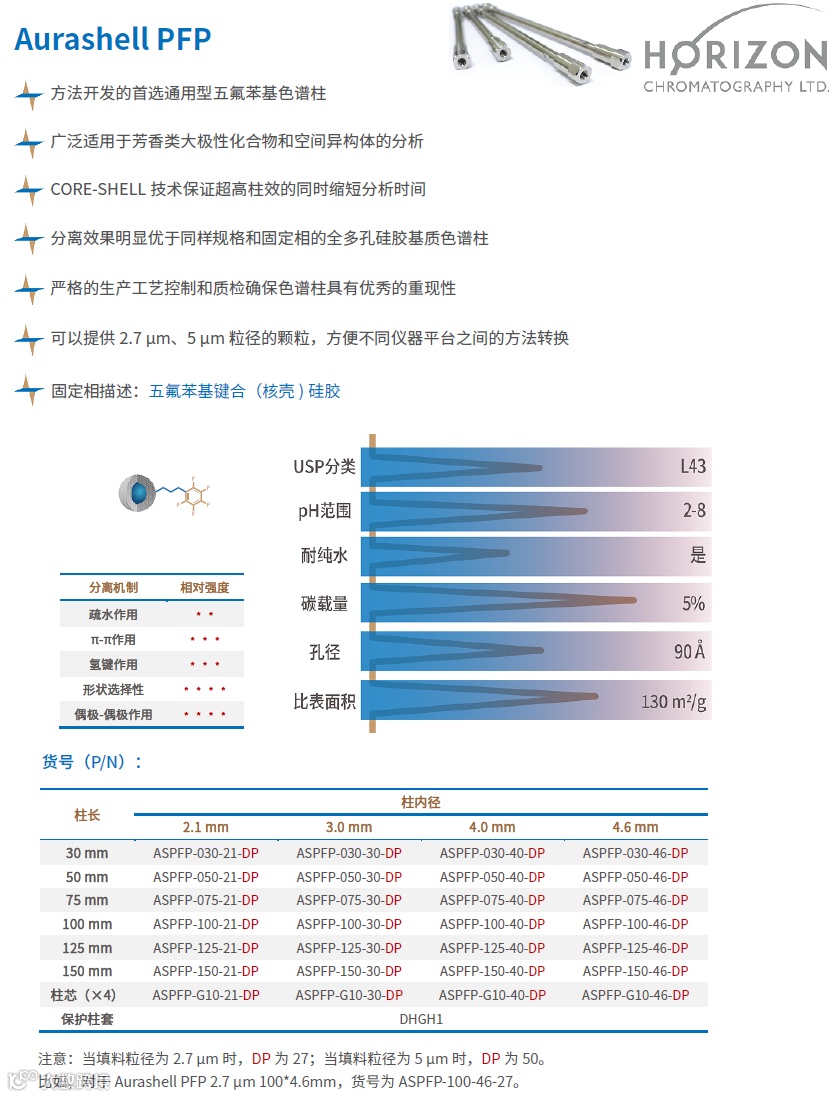
Task: Click the 耐纯水 value 是
Action: point(698,555)
